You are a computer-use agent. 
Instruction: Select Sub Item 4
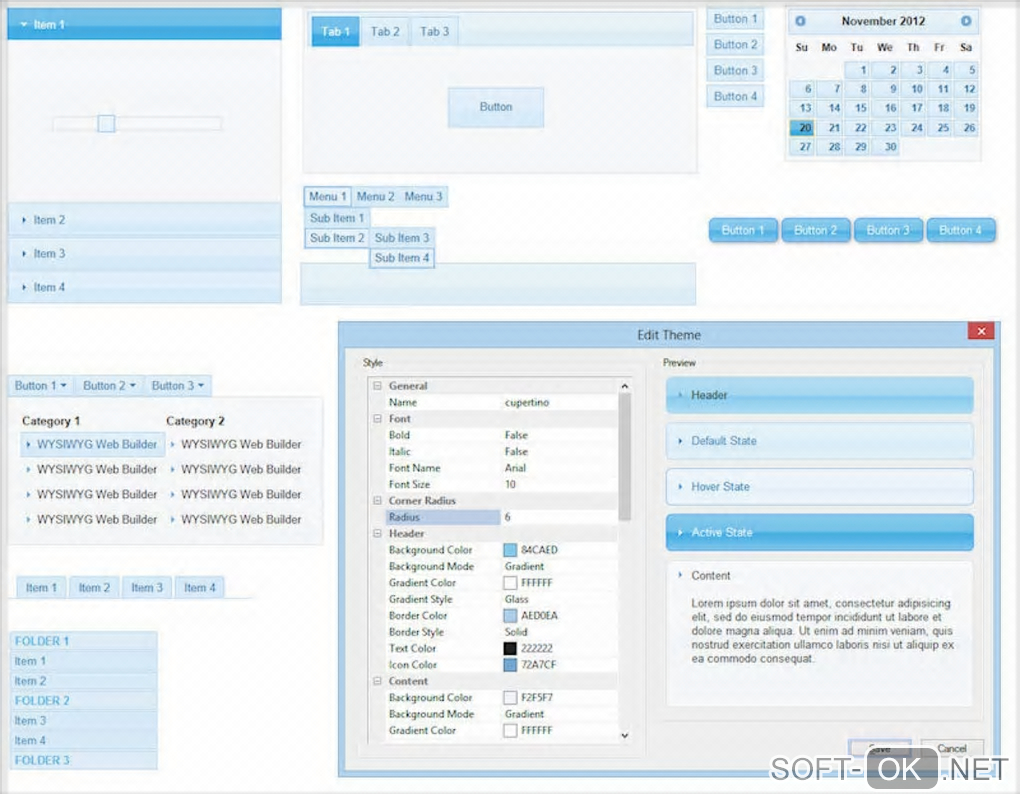point(402,258)
